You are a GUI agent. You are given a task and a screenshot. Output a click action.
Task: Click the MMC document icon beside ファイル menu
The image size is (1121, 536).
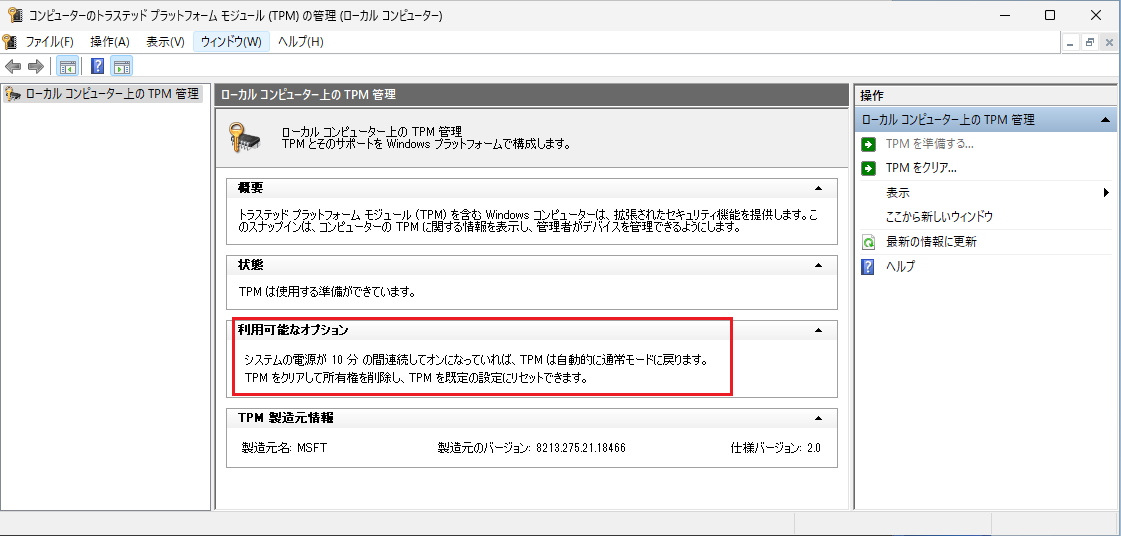9,41
